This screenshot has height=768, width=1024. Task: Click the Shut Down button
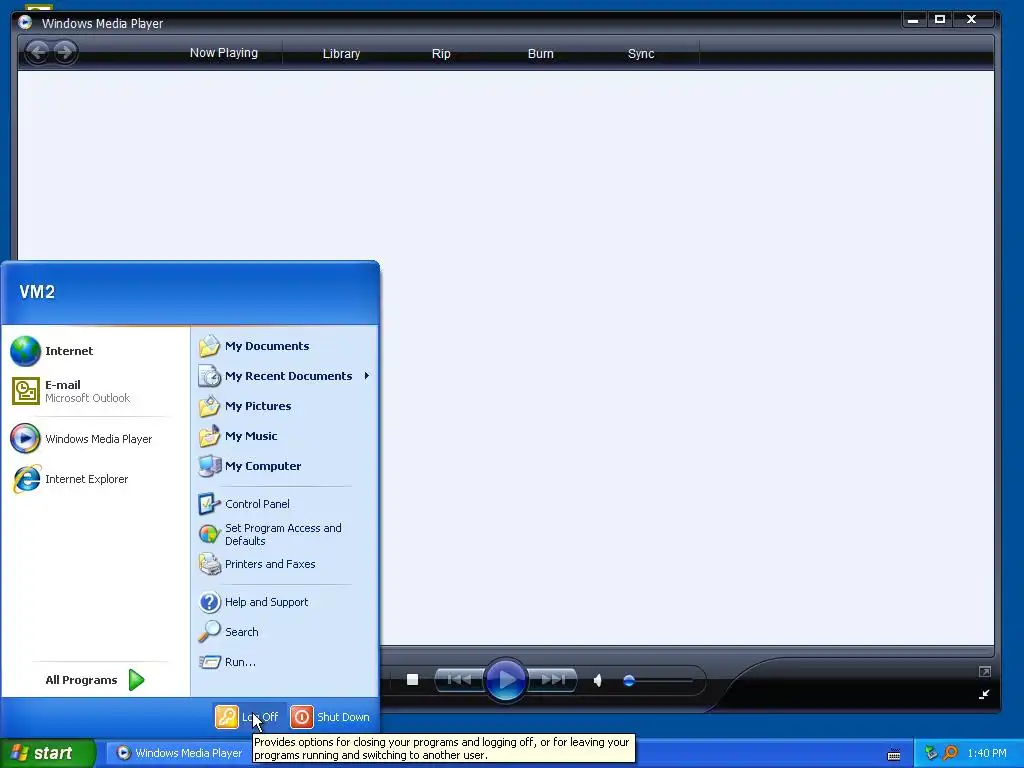(x=330, y=716)
